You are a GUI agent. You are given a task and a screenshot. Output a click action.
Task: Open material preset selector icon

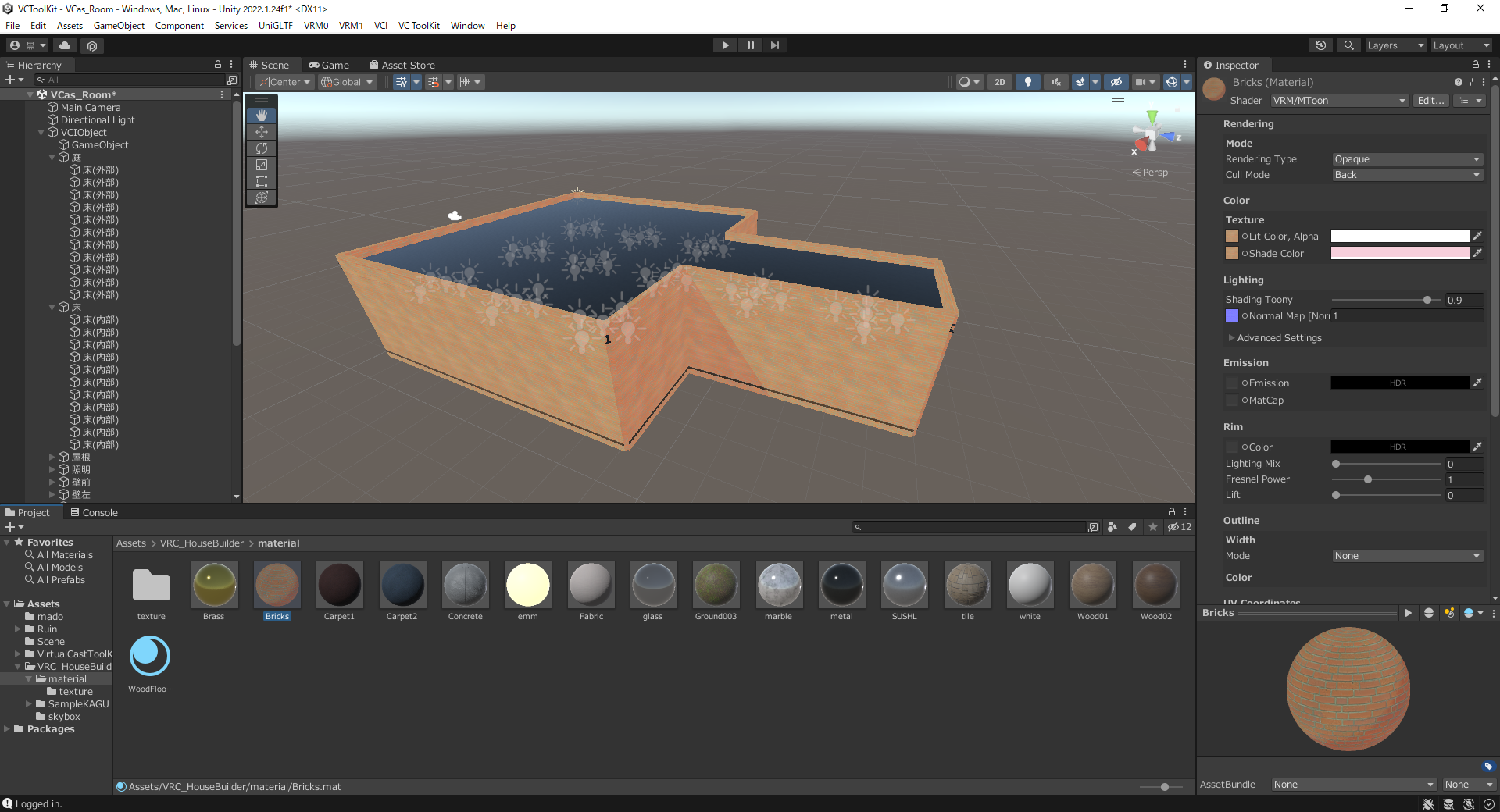click(x=1471, y=82)
